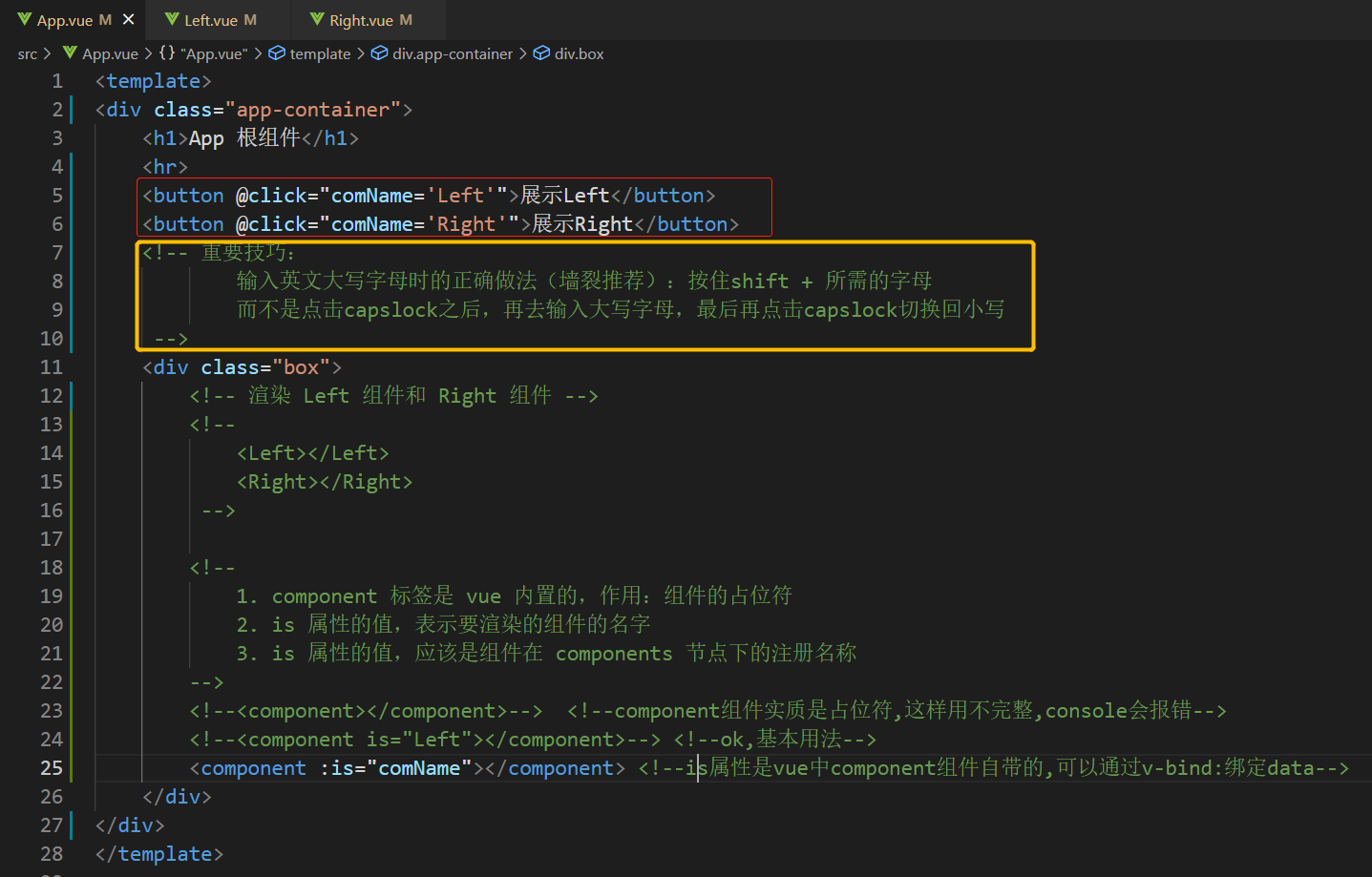Screen dimensions: 1372x877
Task: Open the App.vue file breadcrumb
Action: 100,54
